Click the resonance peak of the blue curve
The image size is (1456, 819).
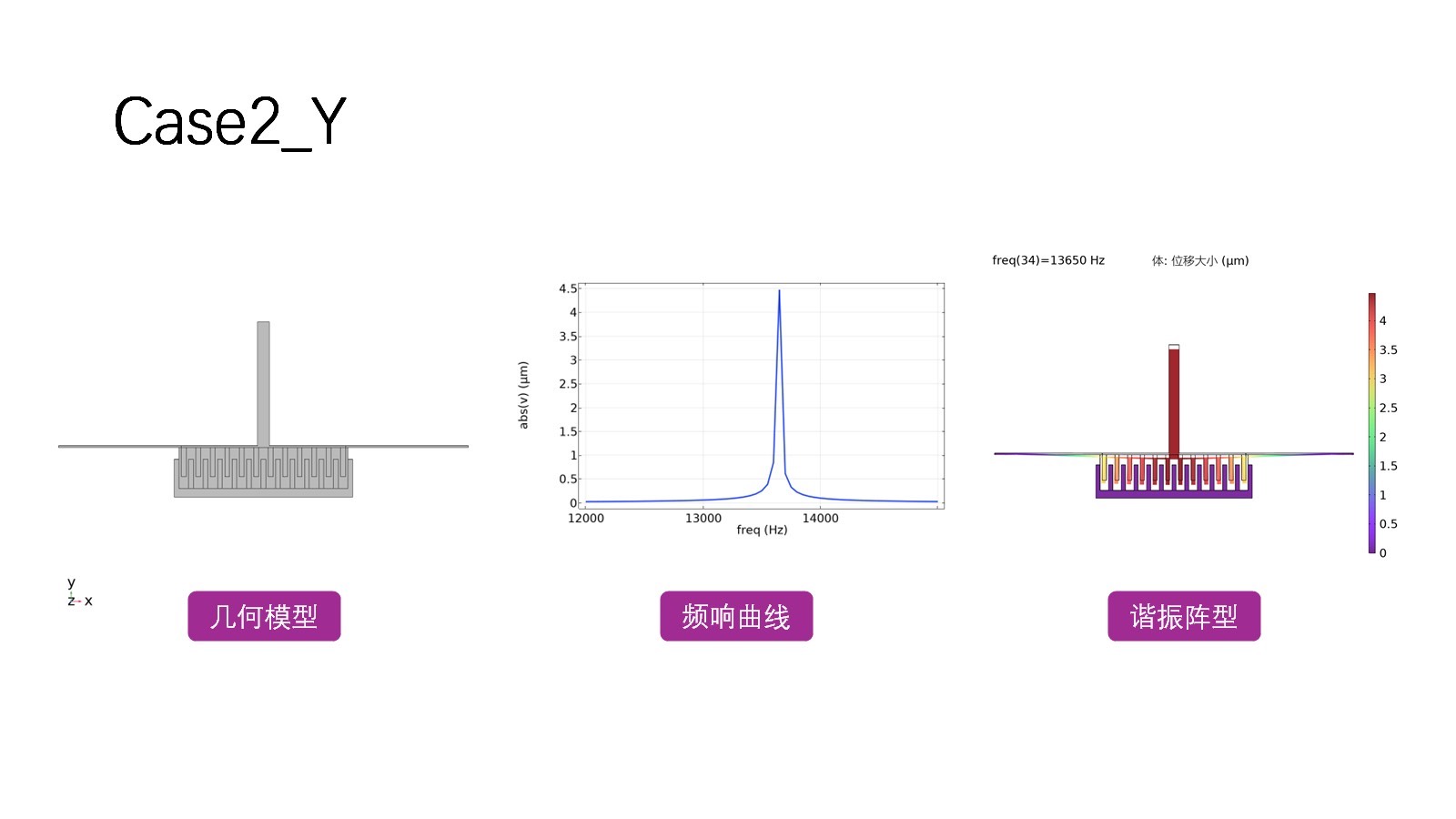coord(779,291)
